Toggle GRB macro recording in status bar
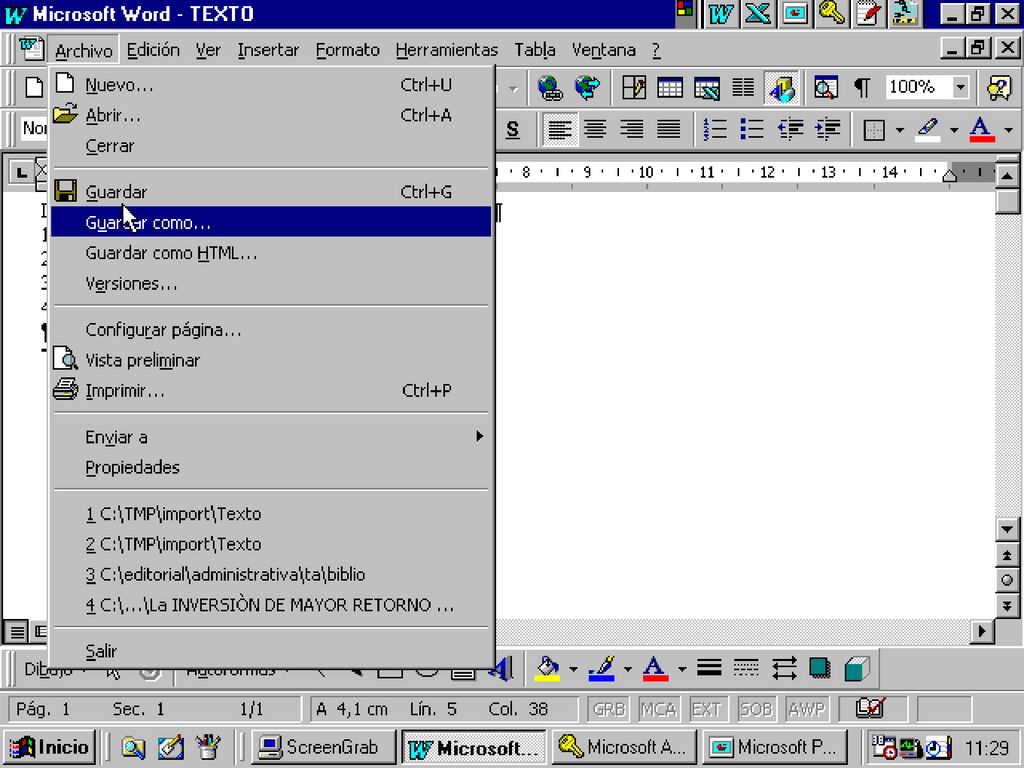This screenshot has width=1024, height=768. pyautogui.click(x=609, y=709)
